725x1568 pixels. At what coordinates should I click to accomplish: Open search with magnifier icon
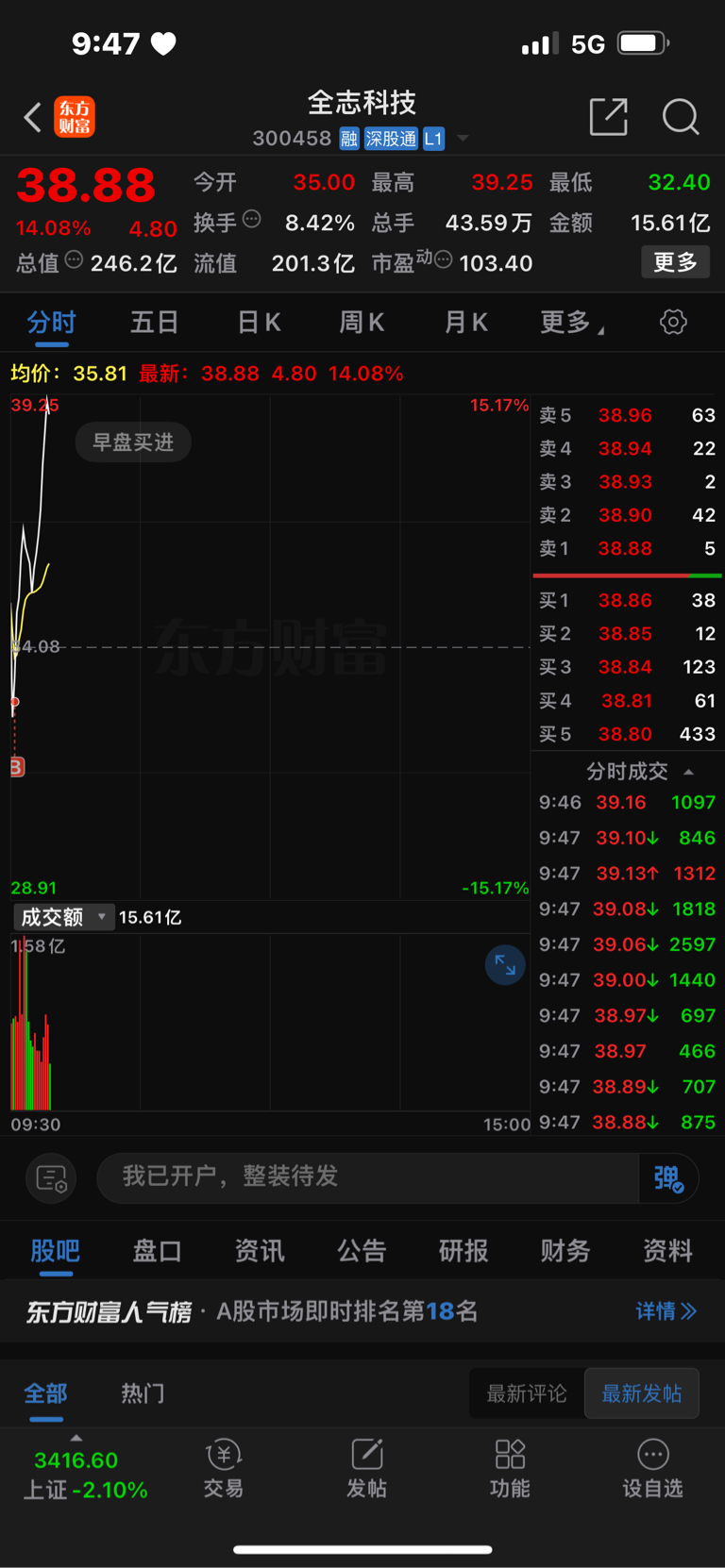pos(681,117)
